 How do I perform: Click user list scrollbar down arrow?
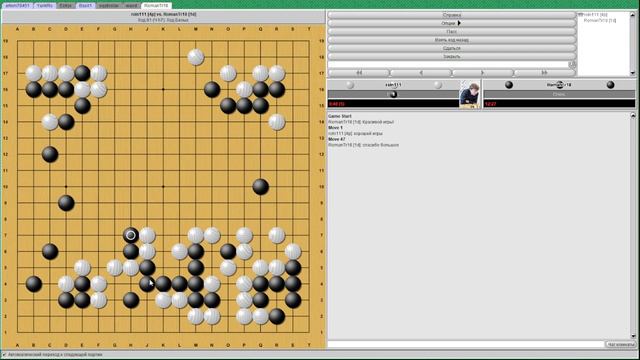633,73
